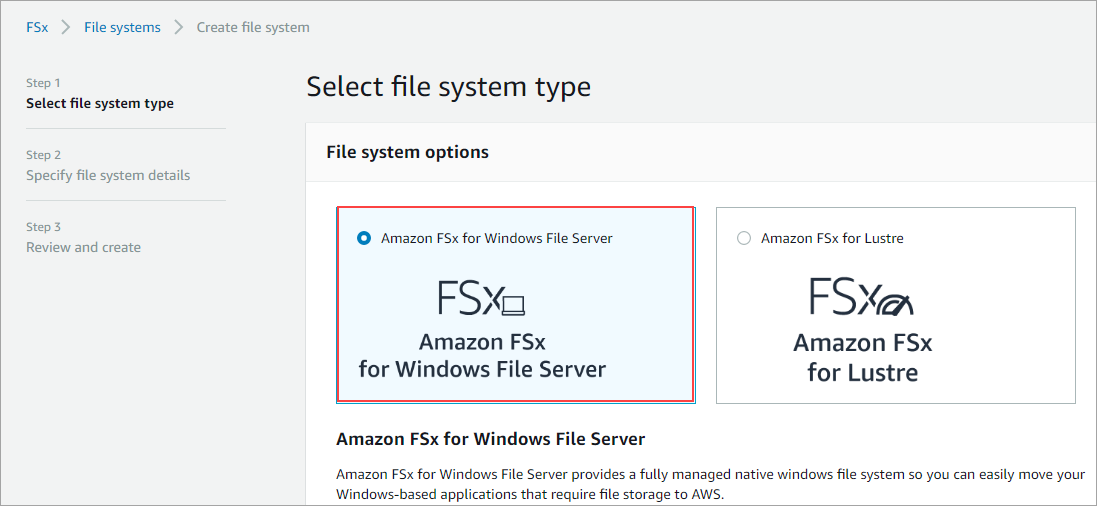Click the FSx laptop logo for Windows File Server

pyautogui.click(x=481, y=297)
